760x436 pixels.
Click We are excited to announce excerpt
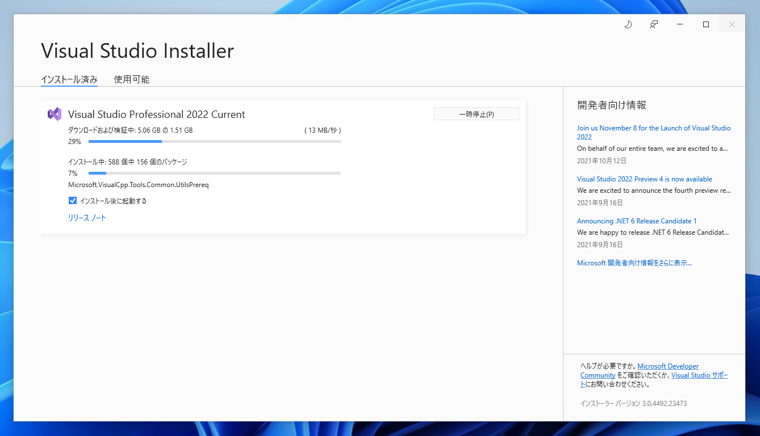tap(654, 191)
